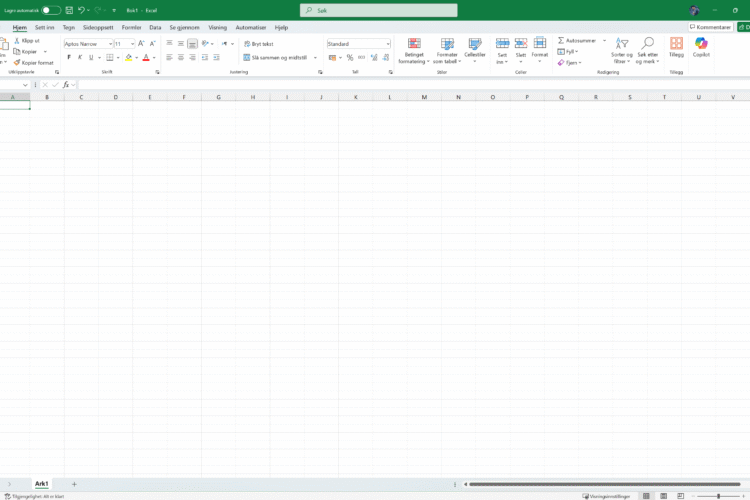Switch to the Visning tab
750x500 pixels.
pos(218,28)
